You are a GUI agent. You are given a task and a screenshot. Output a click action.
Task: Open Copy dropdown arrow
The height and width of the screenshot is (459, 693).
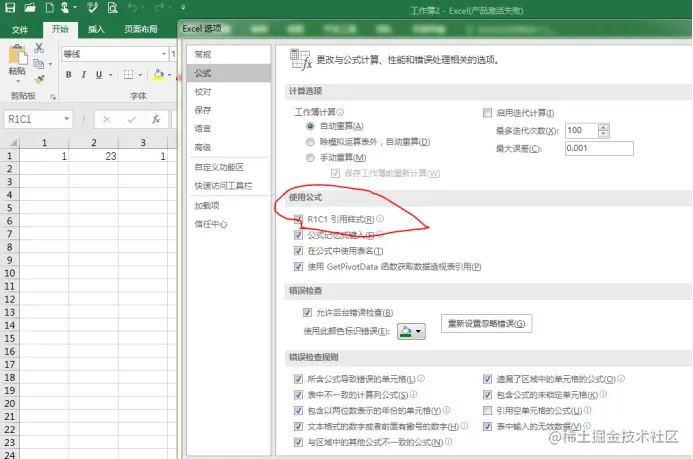coord(50,64)
